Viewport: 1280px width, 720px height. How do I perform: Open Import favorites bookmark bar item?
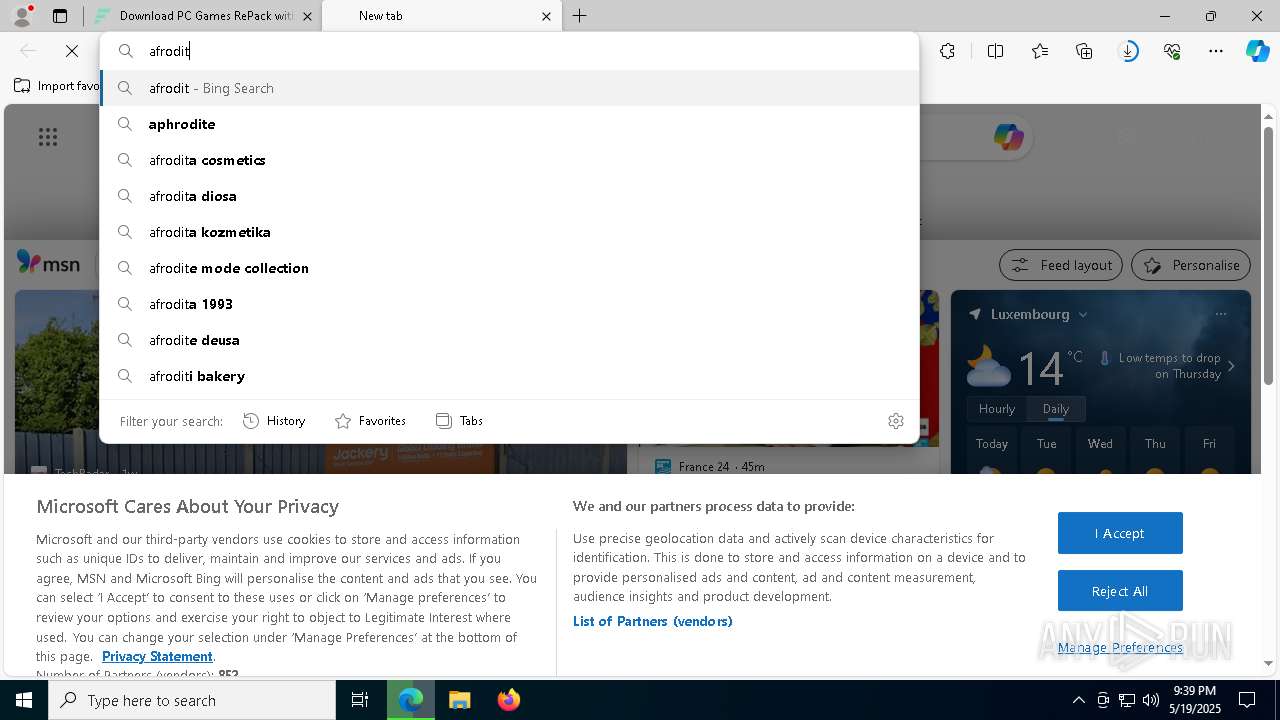click(x=57, y=86)
